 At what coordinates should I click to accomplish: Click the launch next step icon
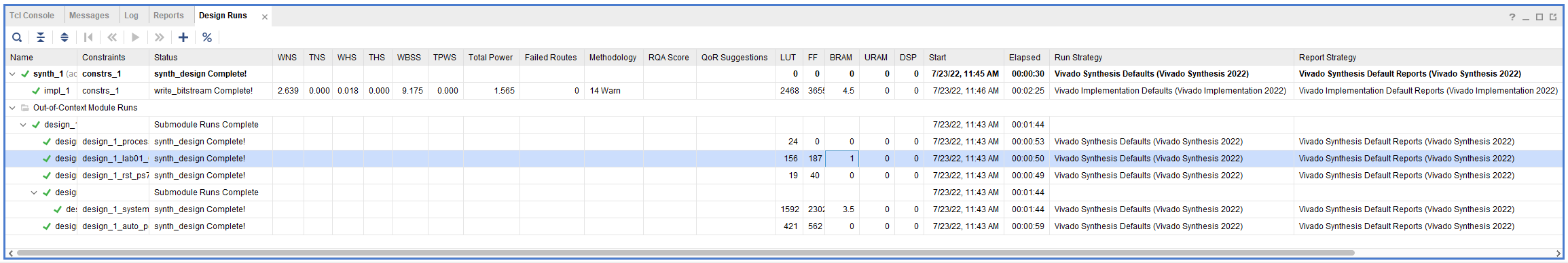coord(160,37)
